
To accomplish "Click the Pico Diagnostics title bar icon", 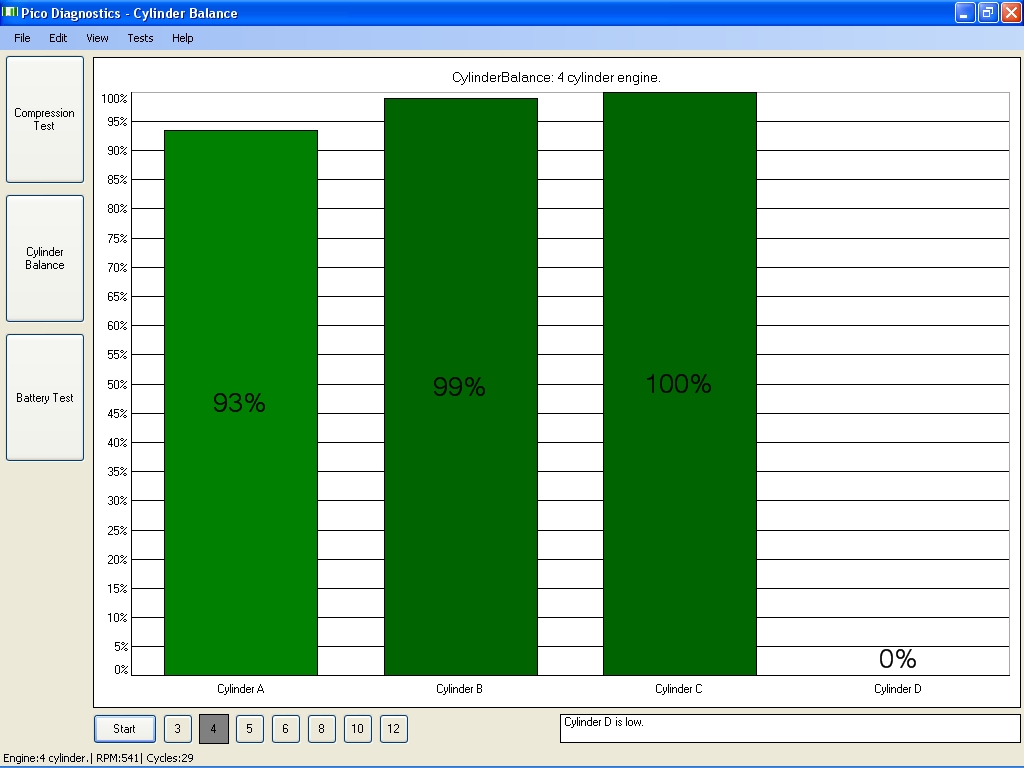I will [11, 13].
